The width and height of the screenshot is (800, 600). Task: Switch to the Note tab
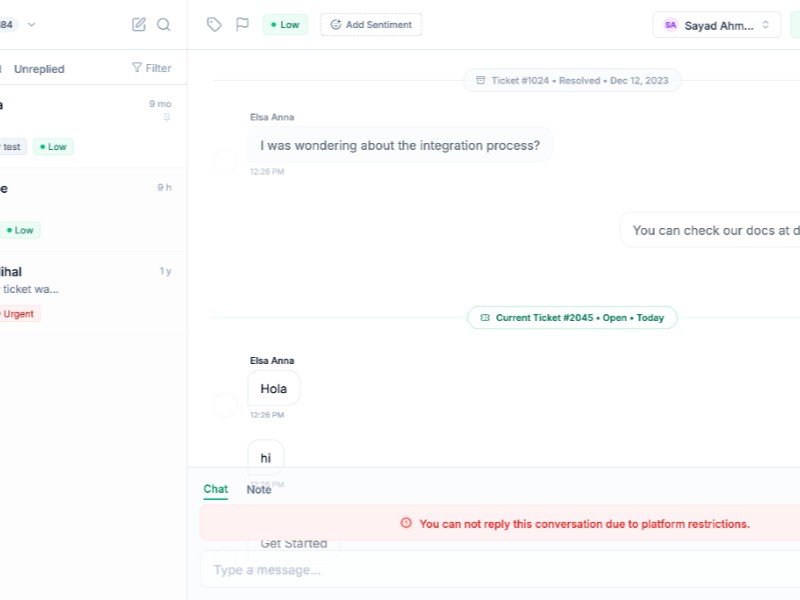(259, 490)
